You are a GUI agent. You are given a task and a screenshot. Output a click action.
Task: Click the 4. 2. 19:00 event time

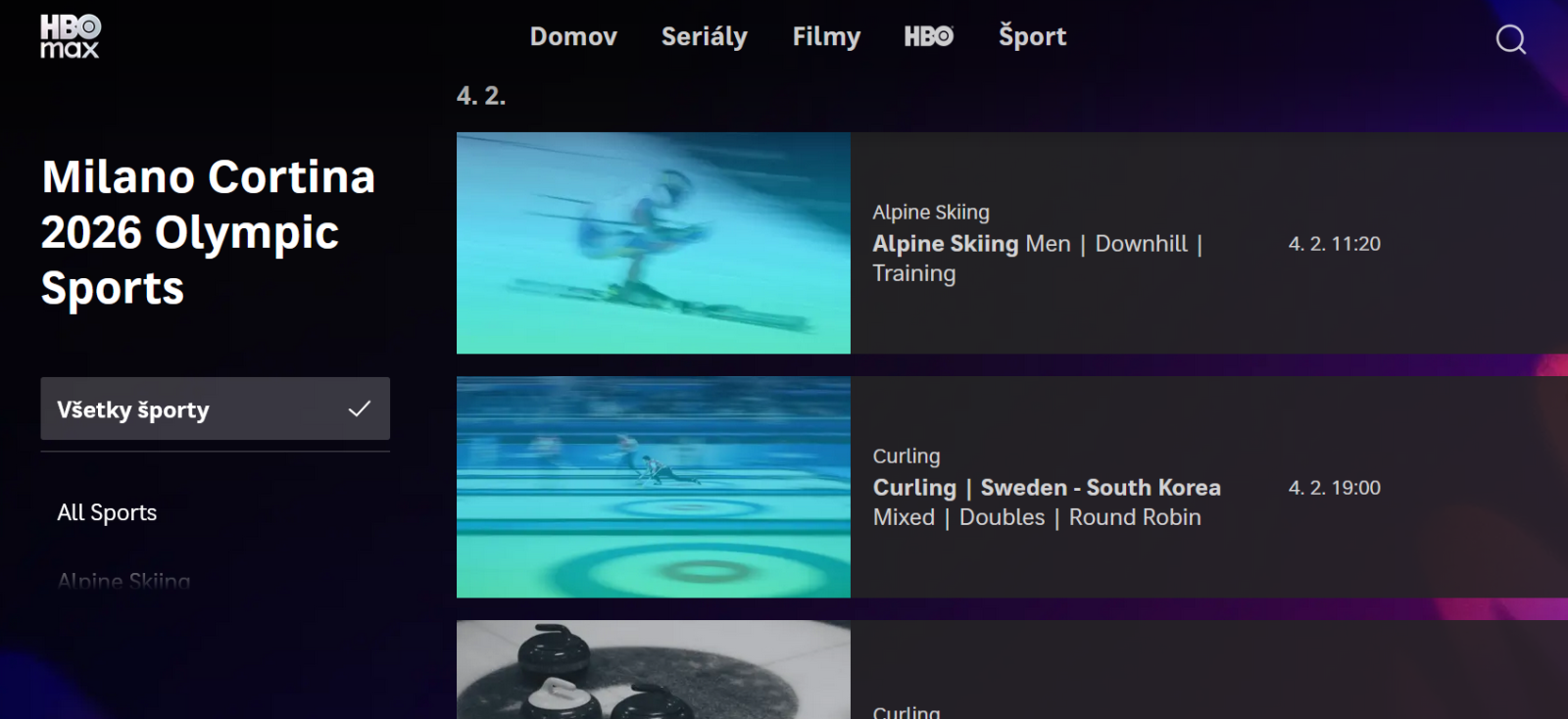1334,488
